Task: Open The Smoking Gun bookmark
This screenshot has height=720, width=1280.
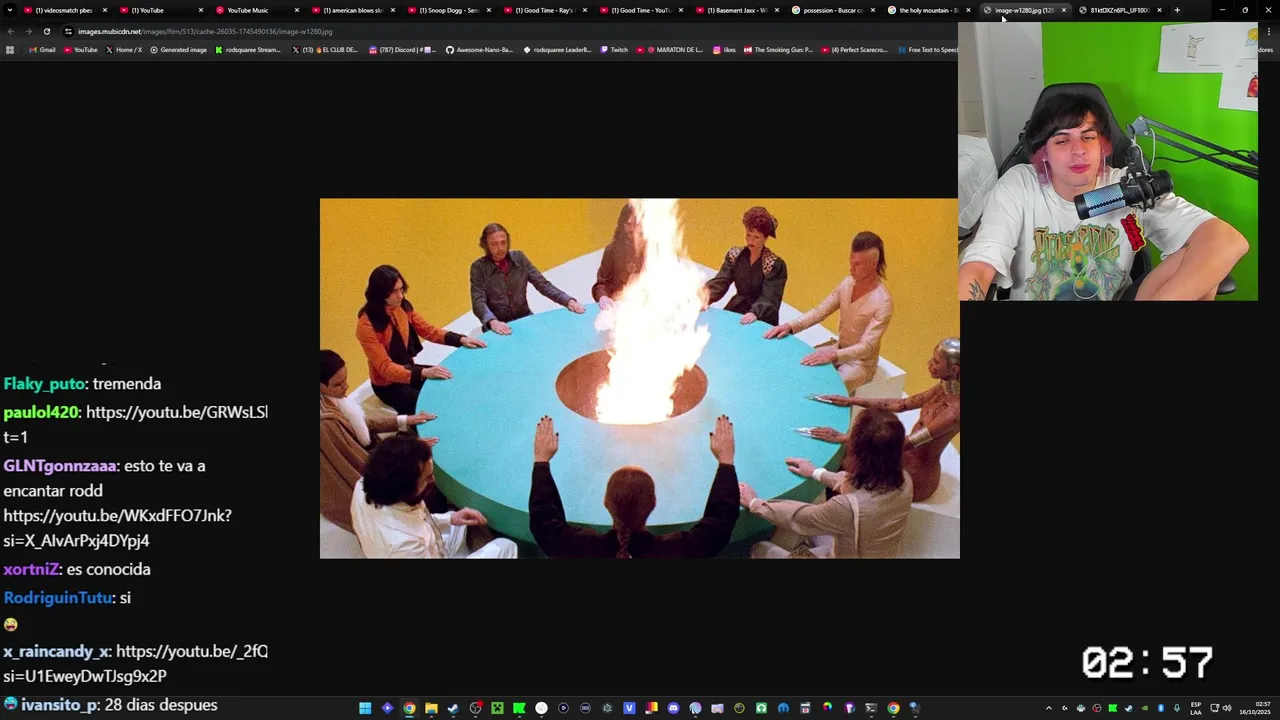Action: pos(778,50)
